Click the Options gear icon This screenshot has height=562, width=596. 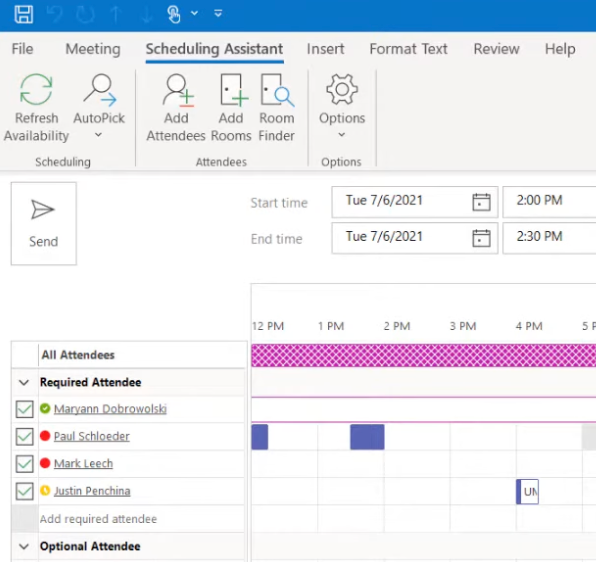(342, 89)
